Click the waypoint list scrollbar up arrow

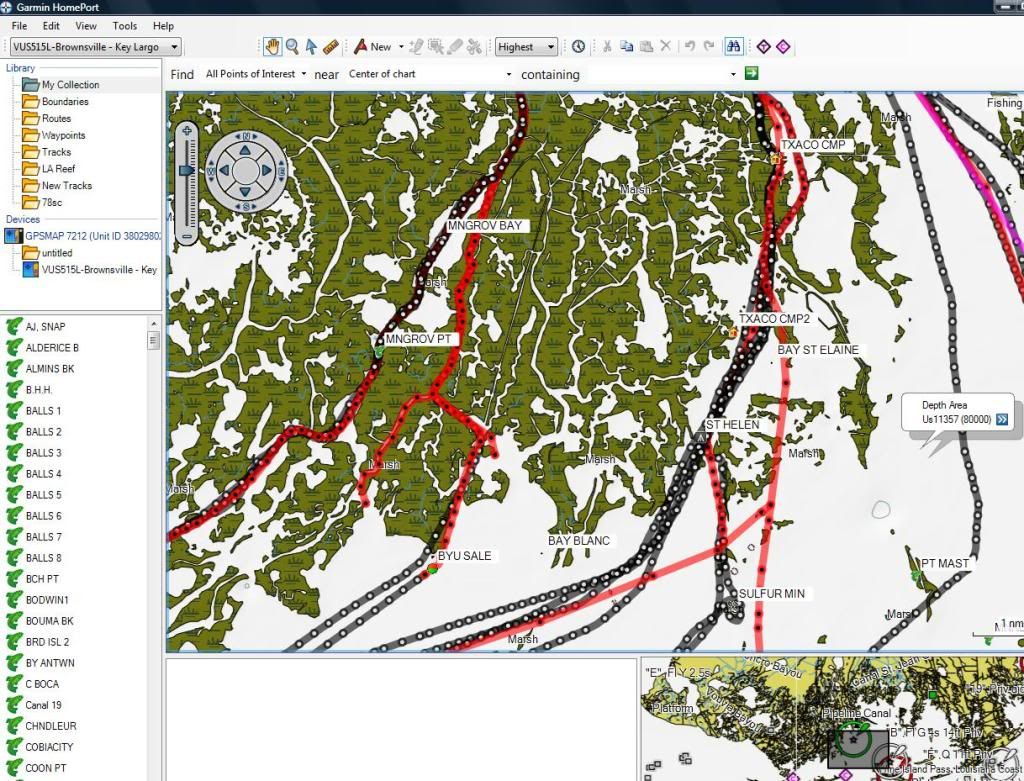pos(153,324)
